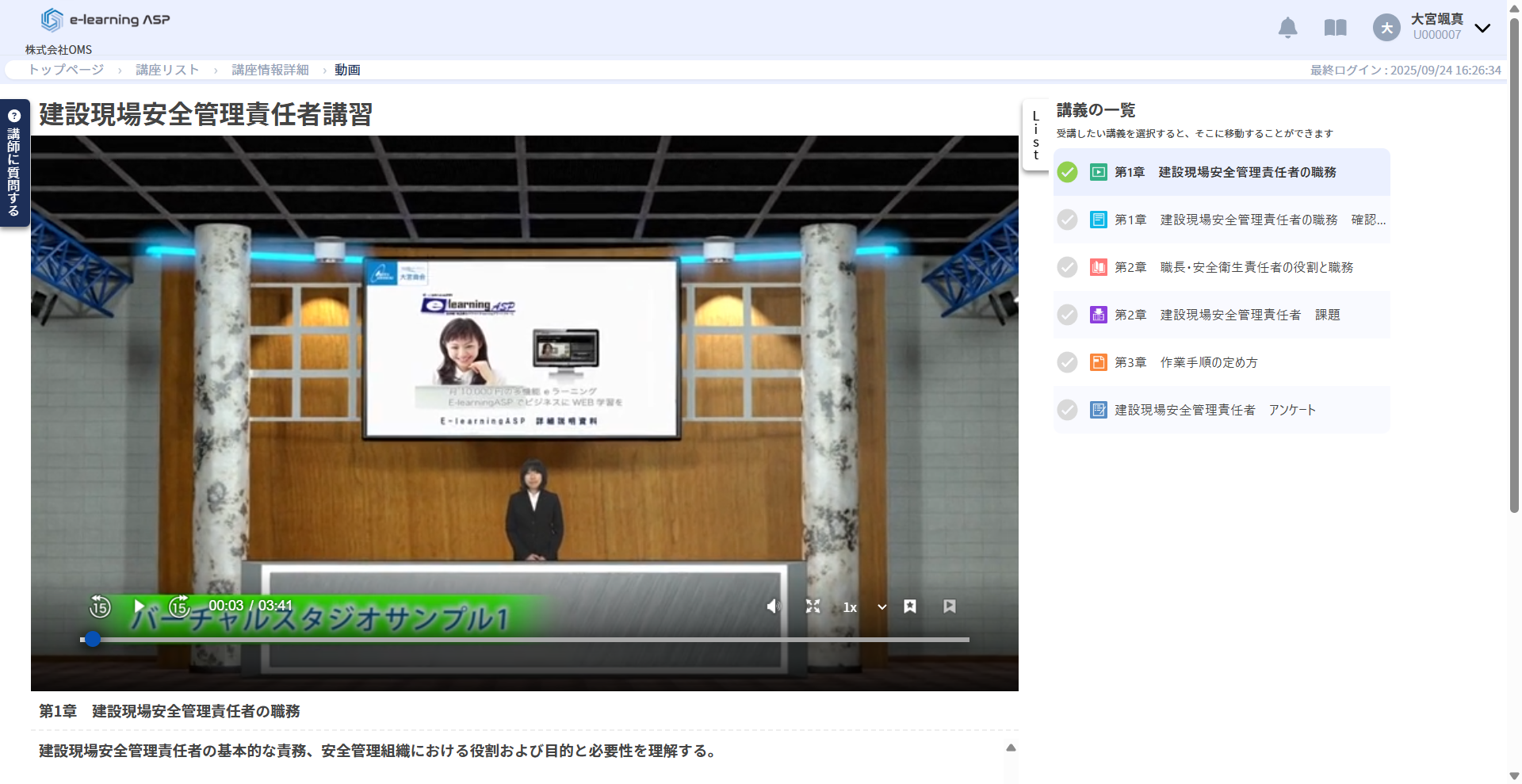Collapse the lecture List side tab
This screenshot has width=1522, height=784.
point(1035,135)
